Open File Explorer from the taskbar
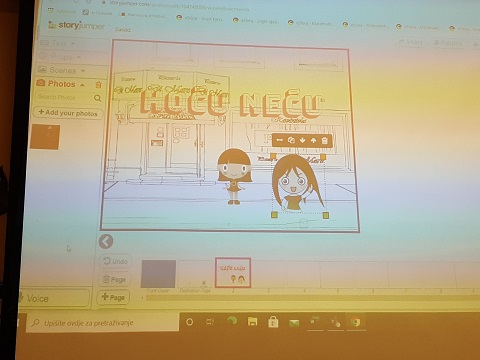 (x=252, y=321)
